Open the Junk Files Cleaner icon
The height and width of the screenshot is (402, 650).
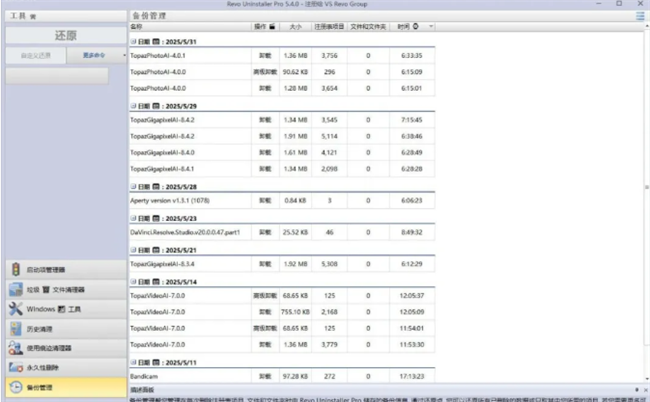coord(16,289)
